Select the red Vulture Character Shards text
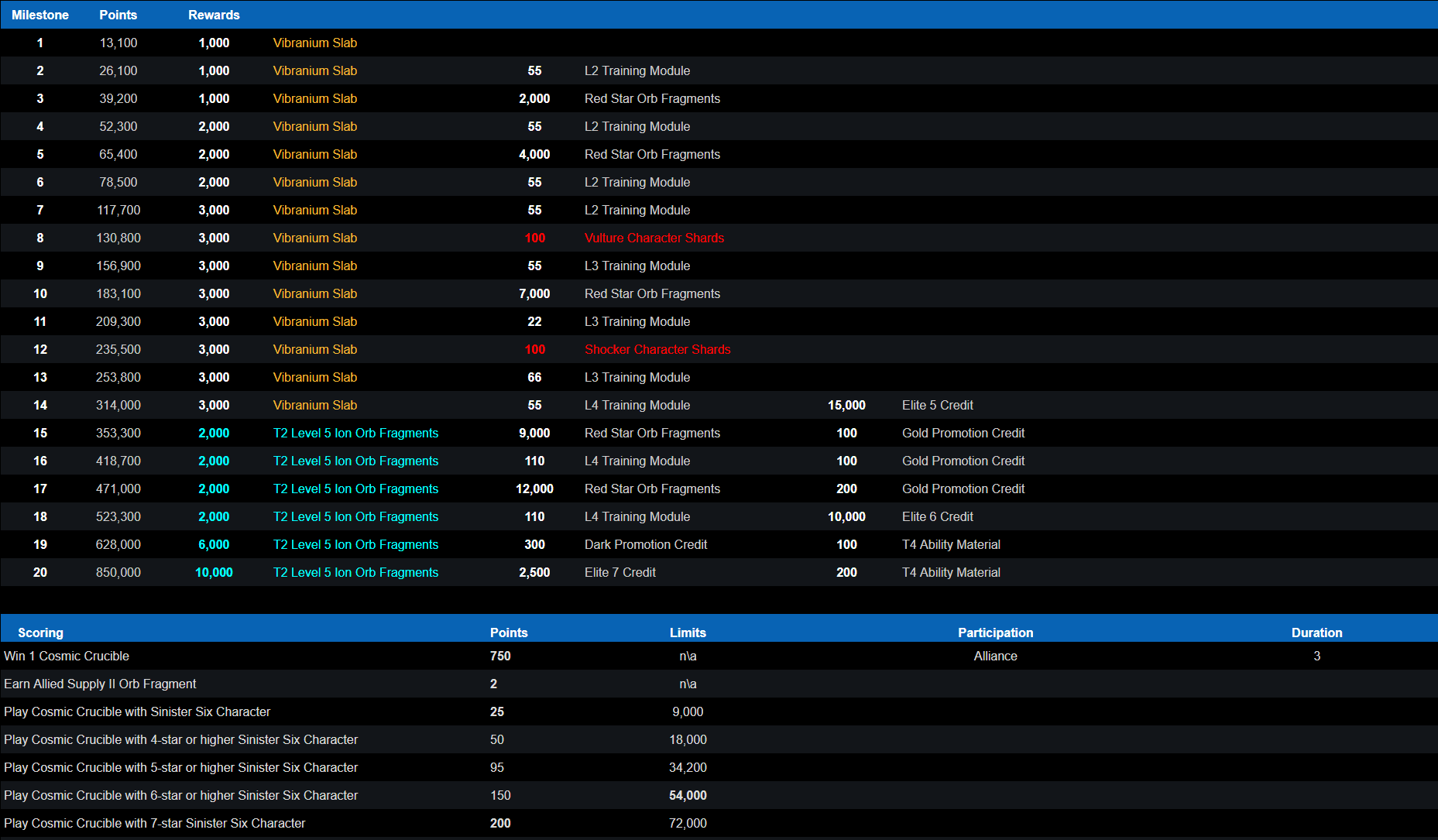Viewport: 1438px width, 840px height. [654, 238]
